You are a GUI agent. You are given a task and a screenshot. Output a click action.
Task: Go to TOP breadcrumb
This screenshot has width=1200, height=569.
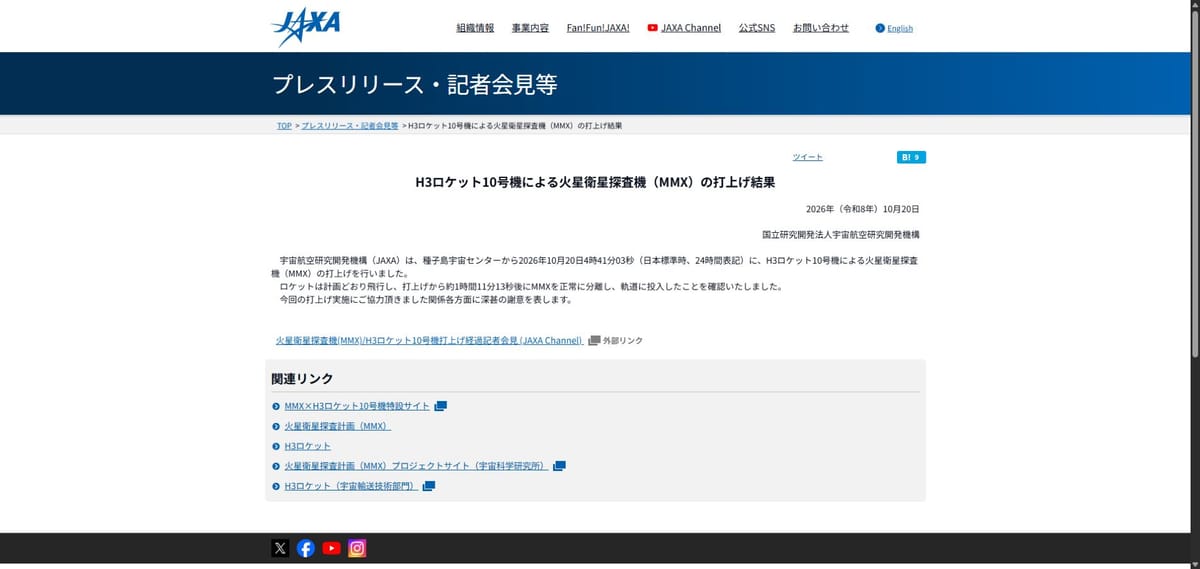pyautogui.click(x=284, y=126)
